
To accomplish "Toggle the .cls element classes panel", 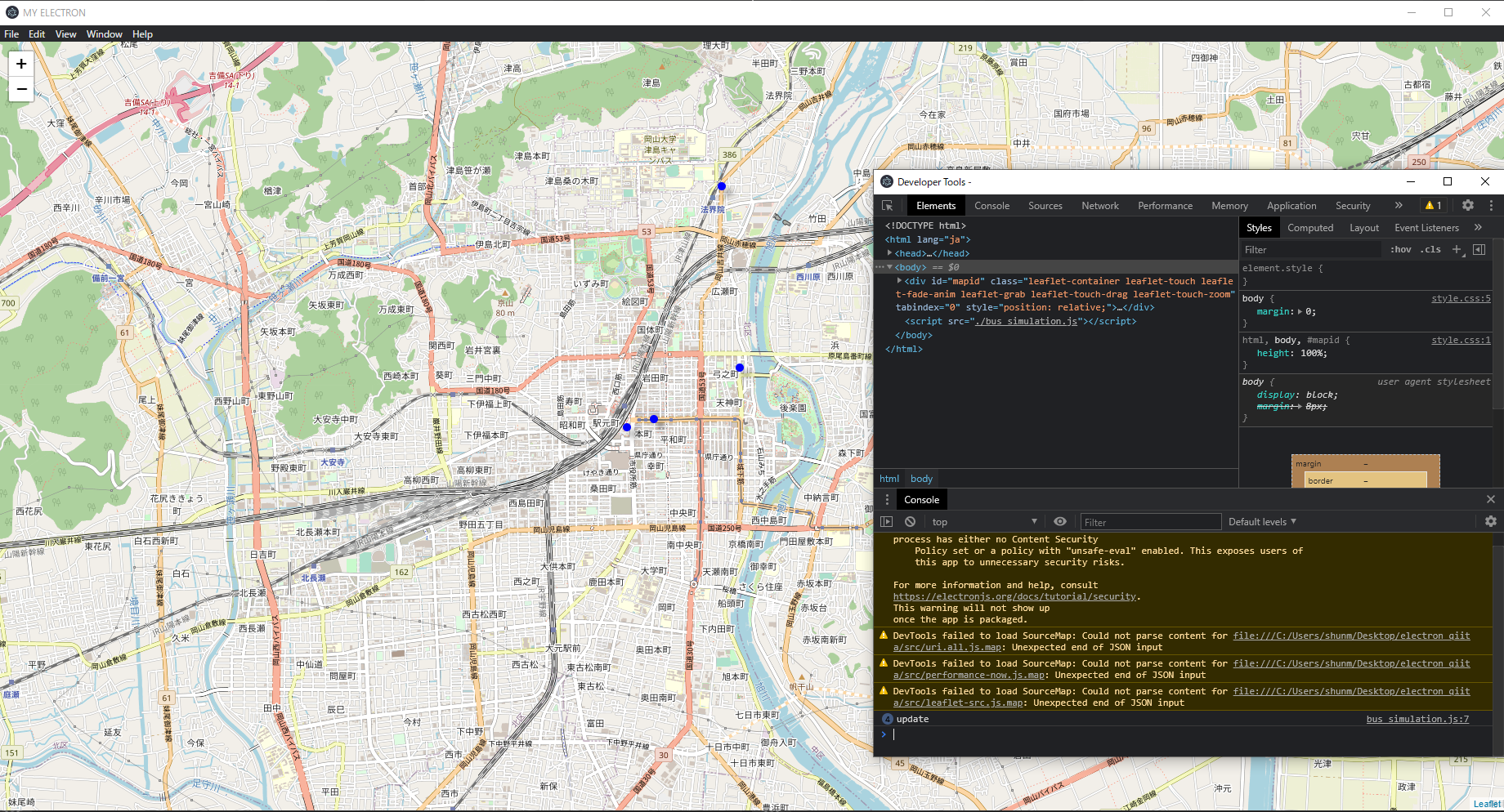I will pos(1430,250).
